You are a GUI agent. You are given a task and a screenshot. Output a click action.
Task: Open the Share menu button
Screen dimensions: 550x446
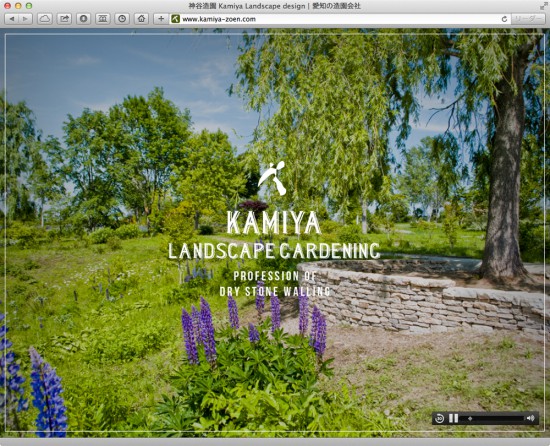coord(64,19)
